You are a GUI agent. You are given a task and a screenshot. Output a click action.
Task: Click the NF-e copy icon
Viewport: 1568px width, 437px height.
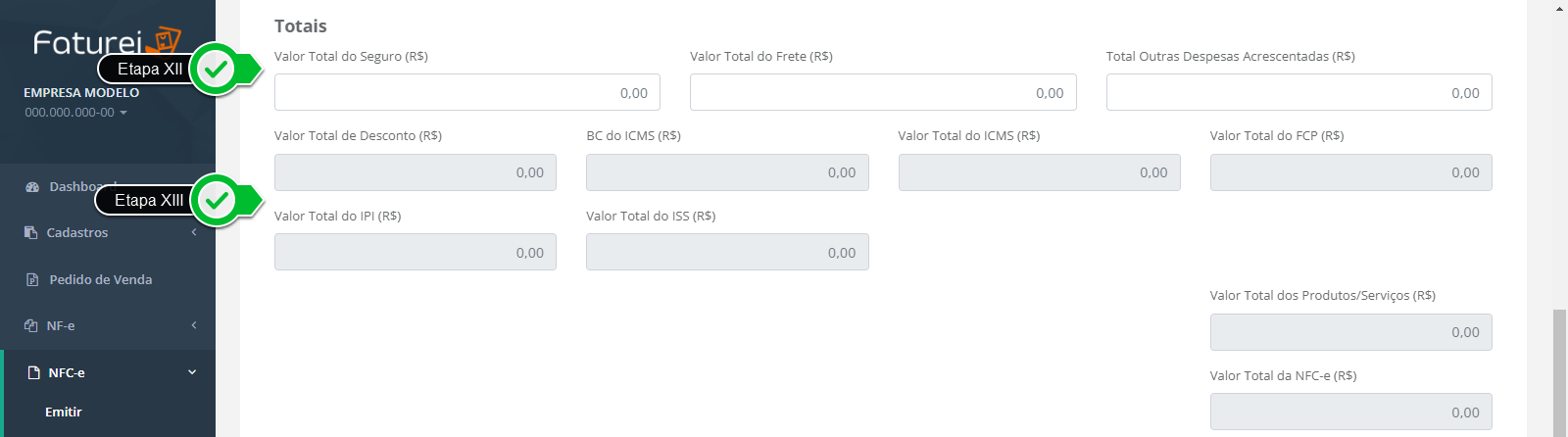coord(30,325)
